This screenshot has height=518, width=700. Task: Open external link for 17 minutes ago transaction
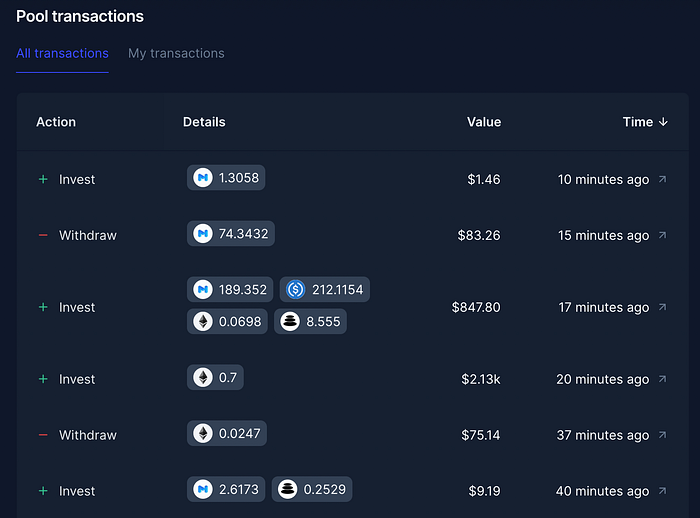pos(662,307)
